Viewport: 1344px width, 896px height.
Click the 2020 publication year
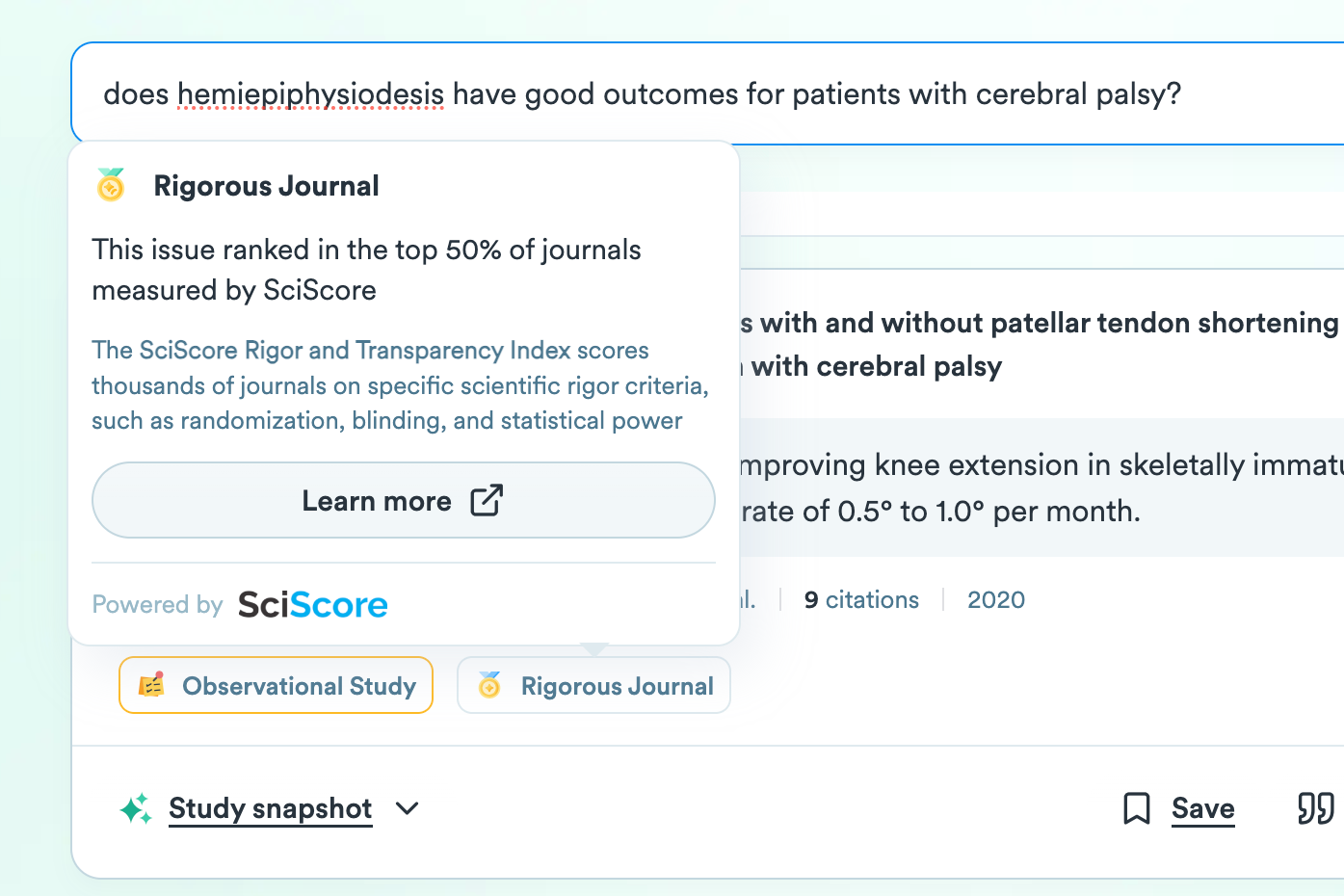(995, 600)
